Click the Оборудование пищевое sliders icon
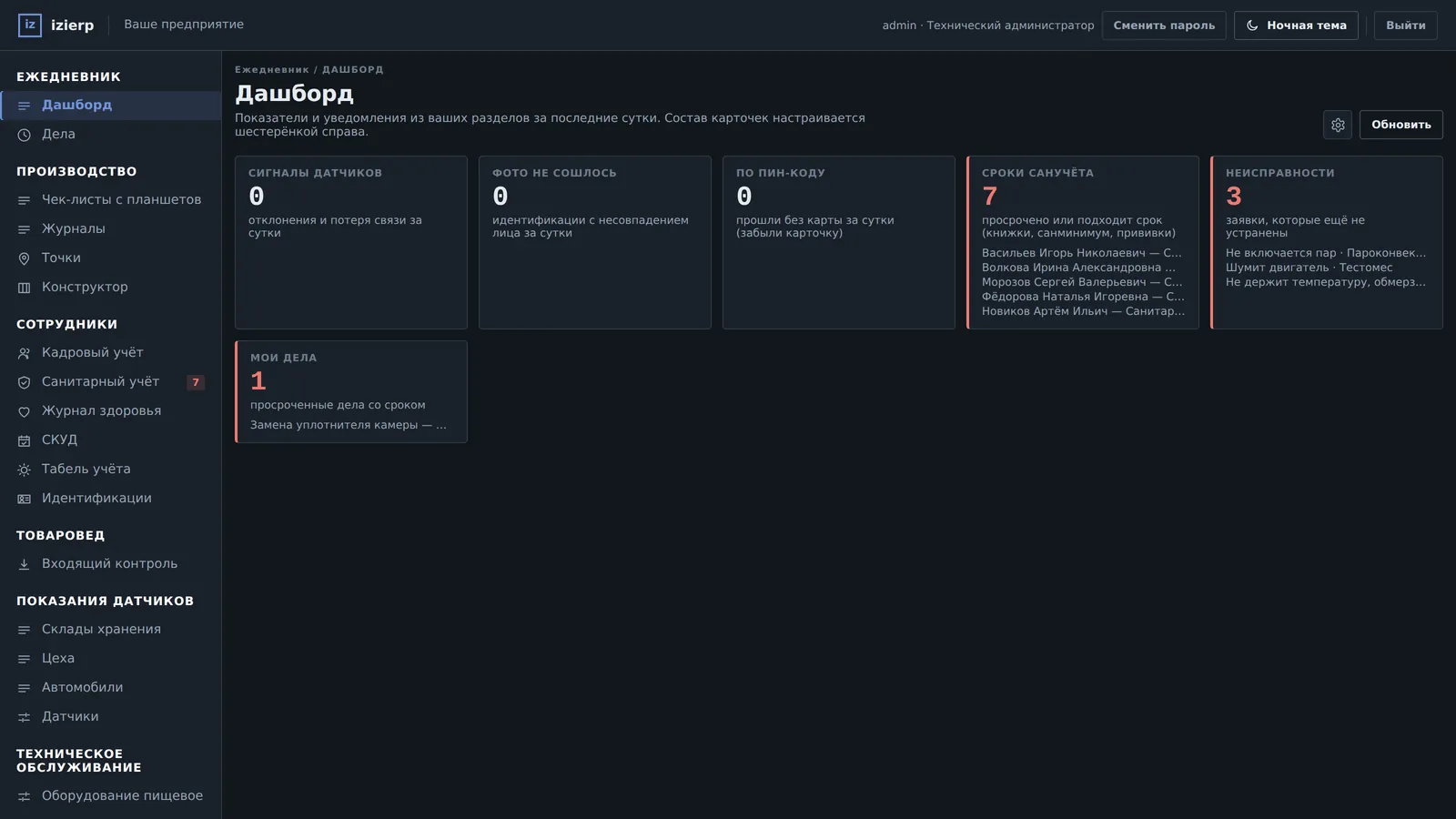 25,796
